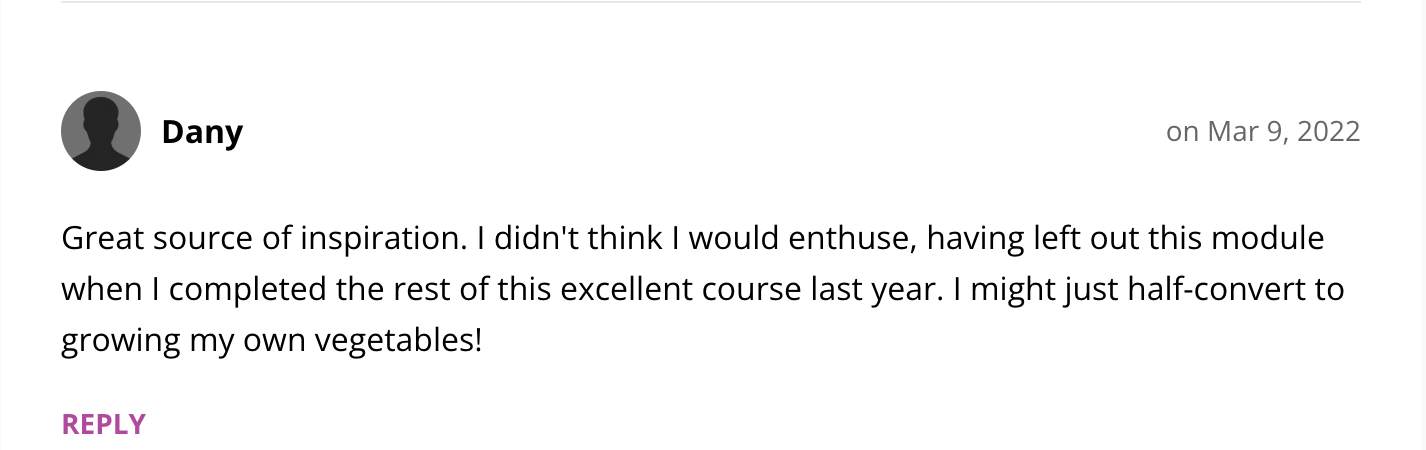Viewport: 1426px width, 450px height.
Task: Click the phrase "Great source of inspiration"
Action: [254, 239]
